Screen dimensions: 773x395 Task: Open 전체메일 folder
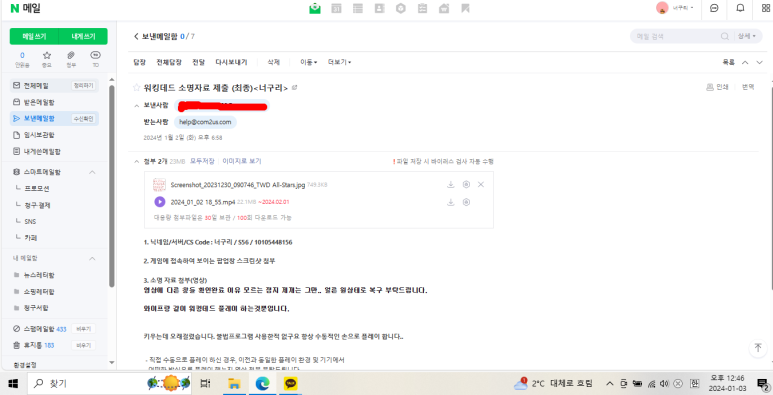pos(36,86)
